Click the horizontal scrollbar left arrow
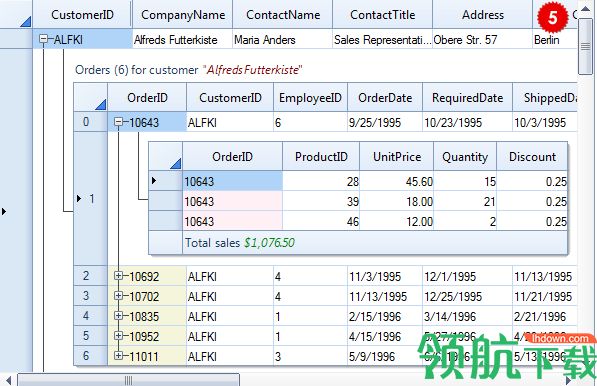Image resolution: width=597 pixels, height=386 pixels. tap(8, 380)
